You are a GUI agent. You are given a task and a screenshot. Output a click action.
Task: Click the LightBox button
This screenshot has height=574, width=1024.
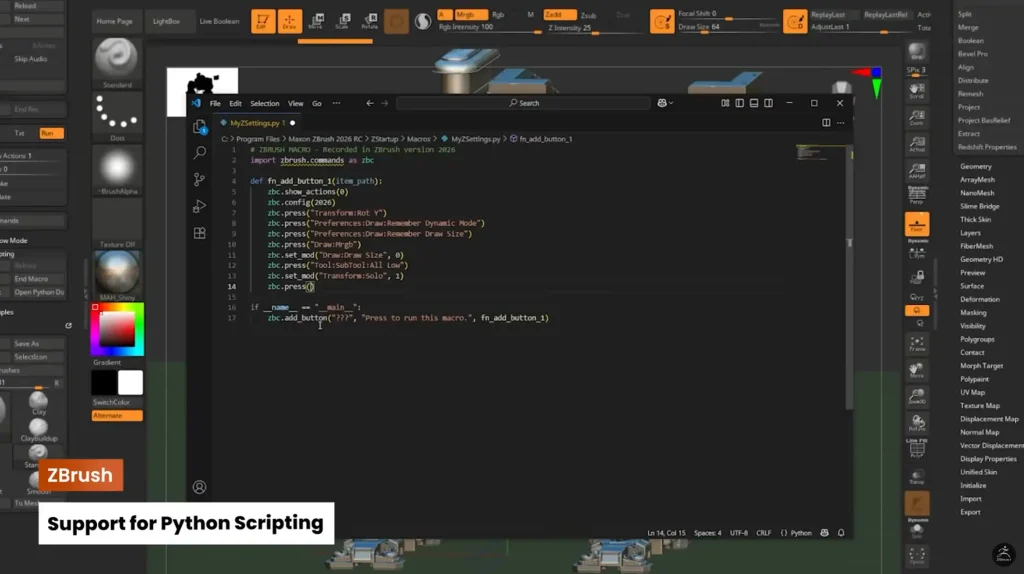pos(167,21)
